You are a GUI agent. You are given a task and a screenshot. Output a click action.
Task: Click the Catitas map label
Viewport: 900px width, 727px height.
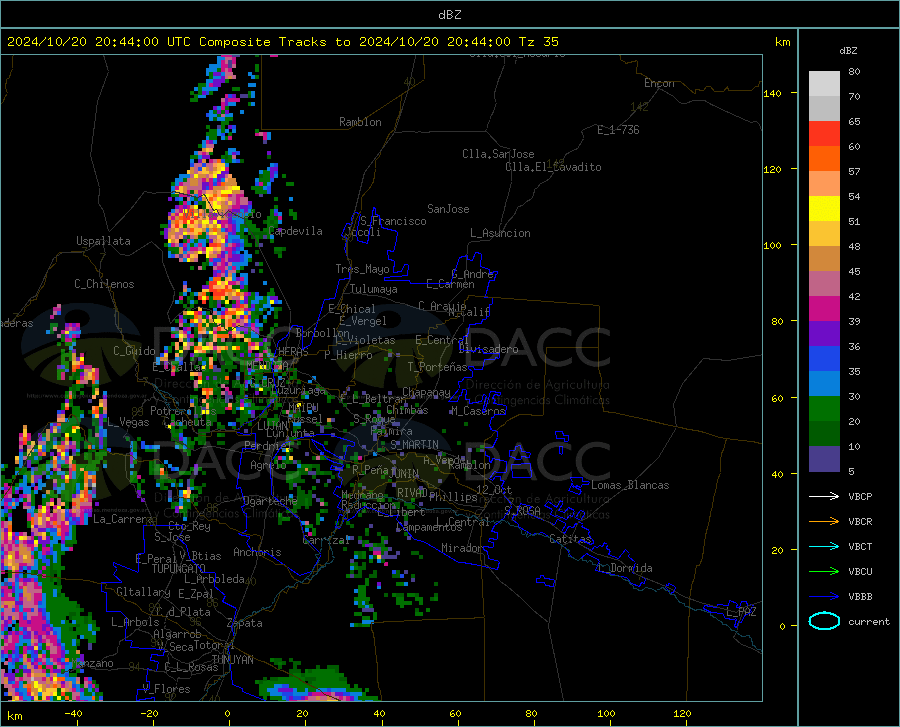[571, 539]
